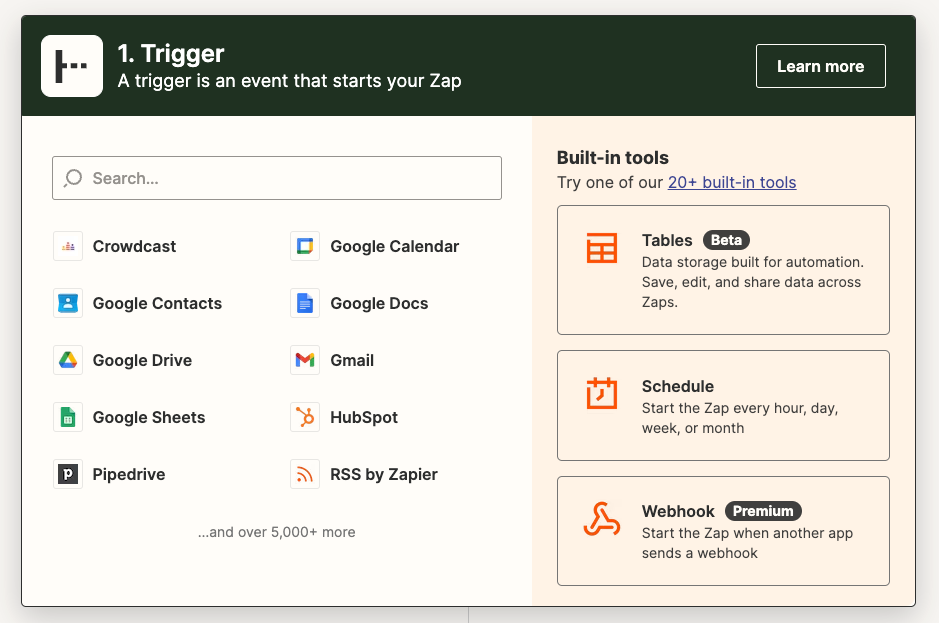
Task: Click the Google Docs icon
Action: pyautogui.click(x=305, y=303)
